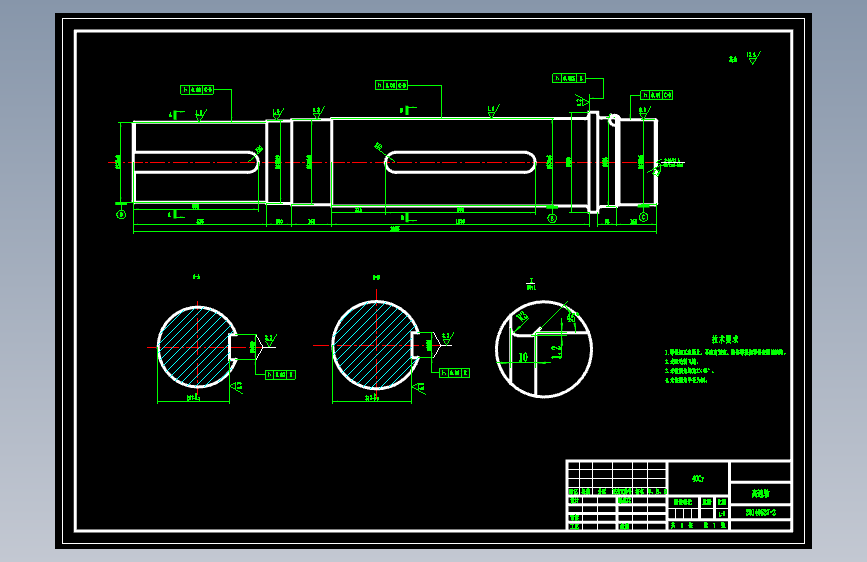867x562 pixels.
Task: Click the section label above the left hatched circle
Action: (x=196, y=277)
